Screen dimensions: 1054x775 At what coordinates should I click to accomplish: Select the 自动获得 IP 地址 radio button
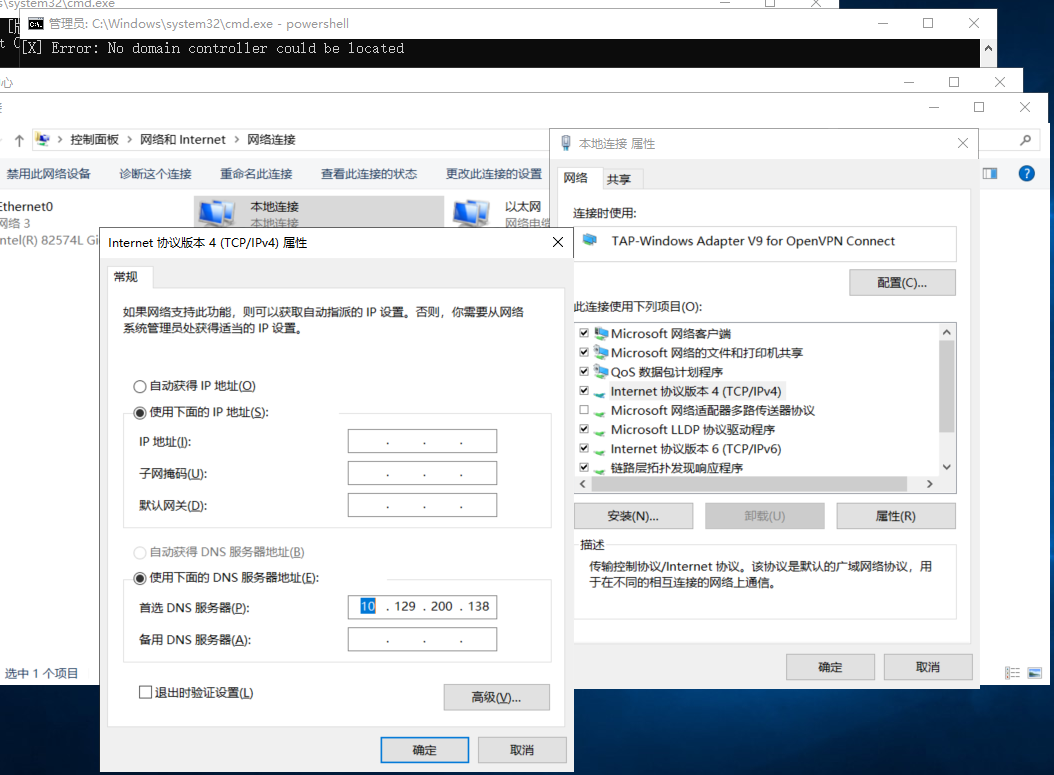click(x=139, y=387)
